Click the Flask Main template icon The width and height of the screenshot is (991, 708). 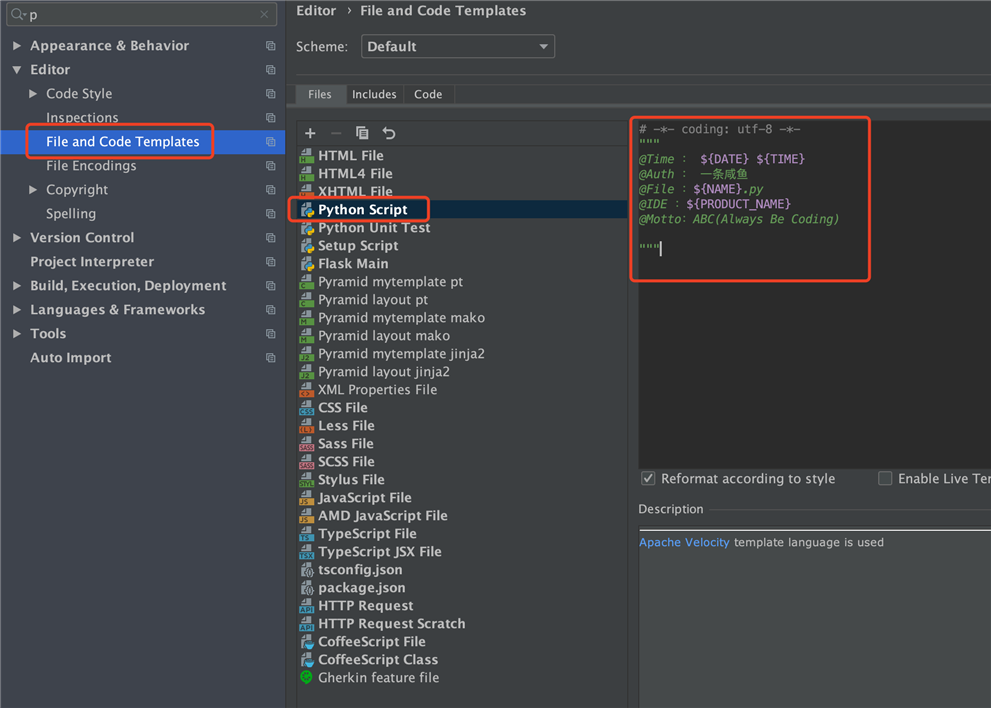click(x=307, y=264)
